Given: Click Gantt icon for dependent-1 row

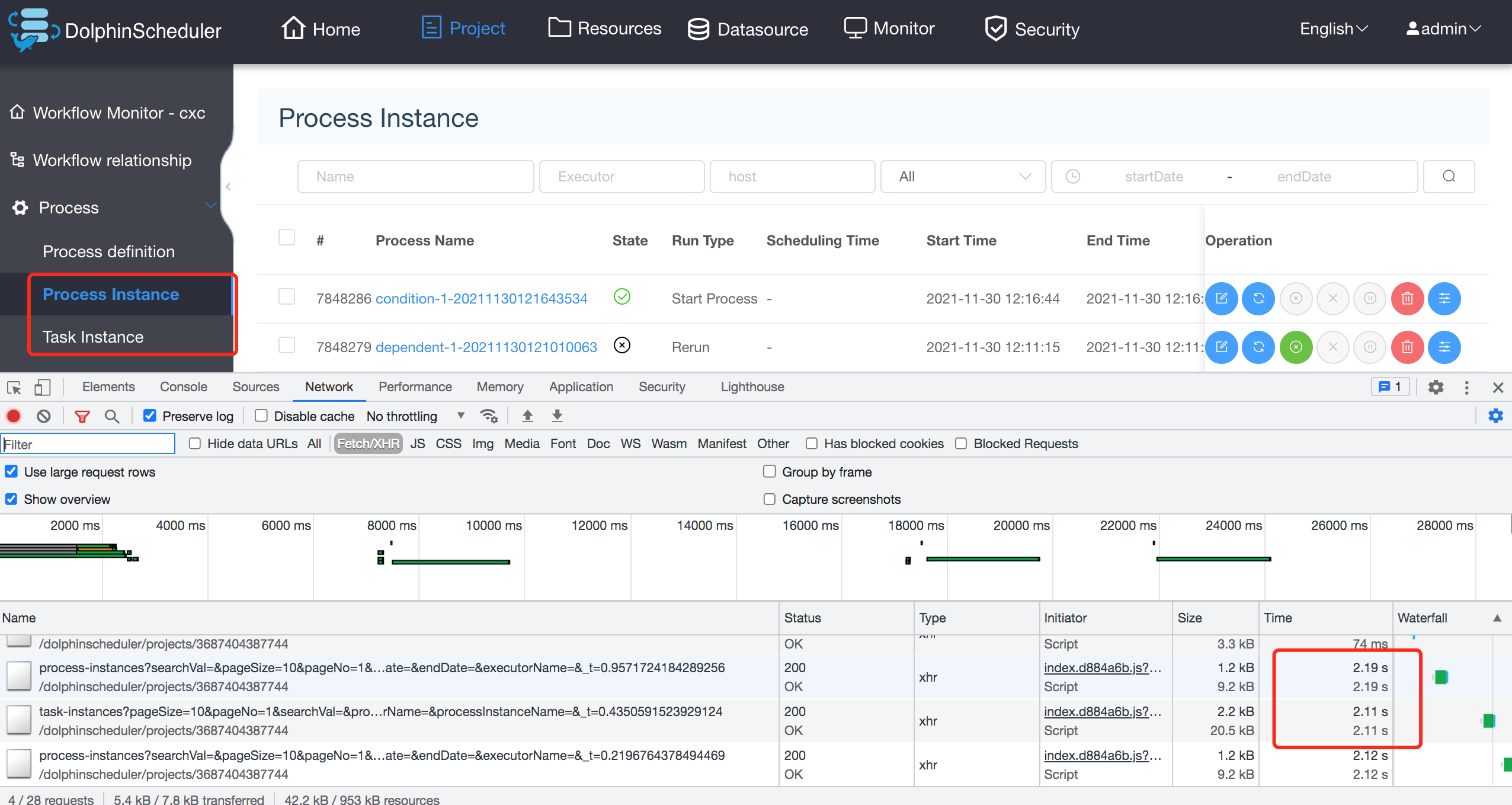Looking at the screenshot, I should (1444, 347).
